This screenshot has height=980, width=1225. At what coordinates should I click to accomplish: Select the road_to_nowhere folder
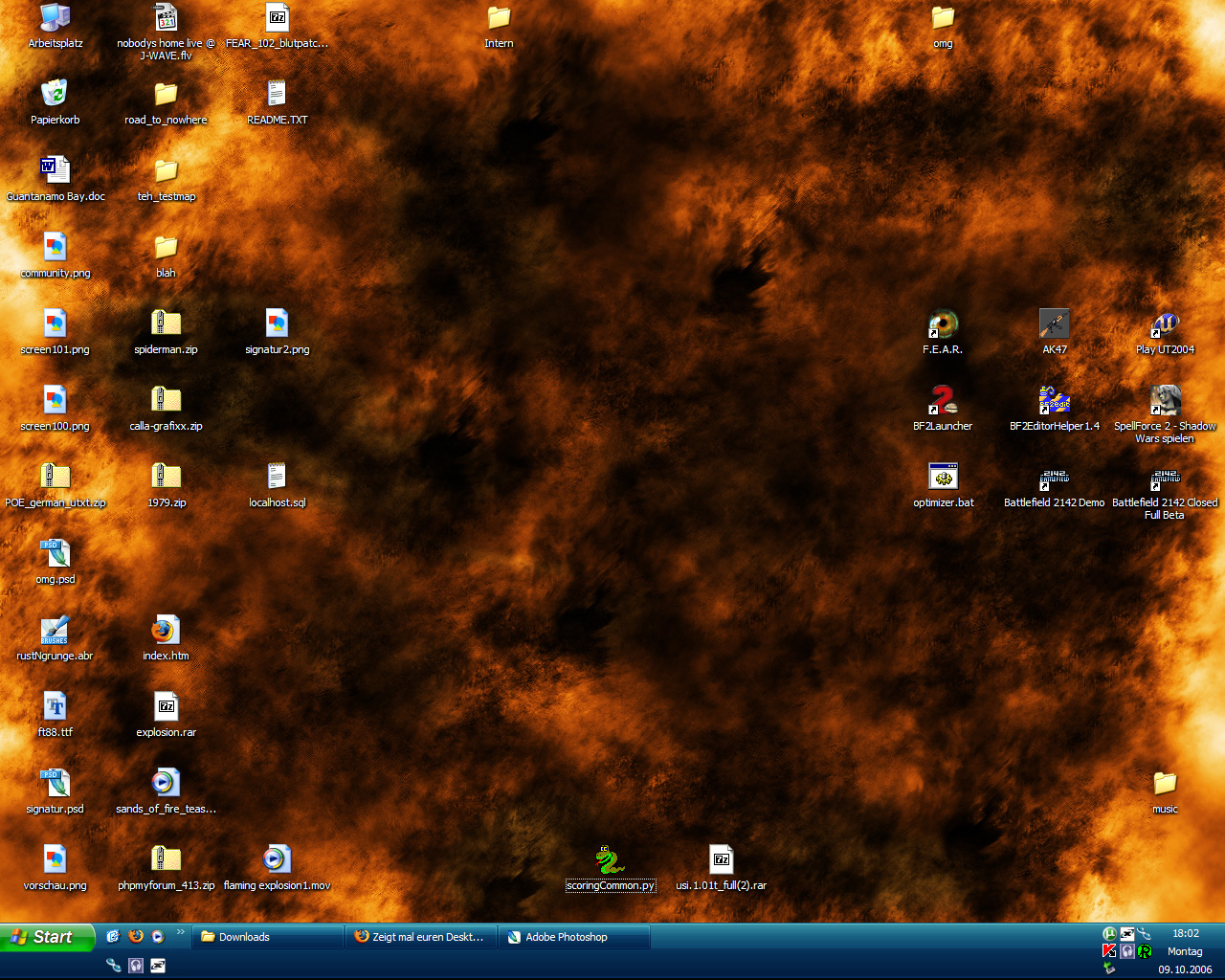click(x=167, y=102)
